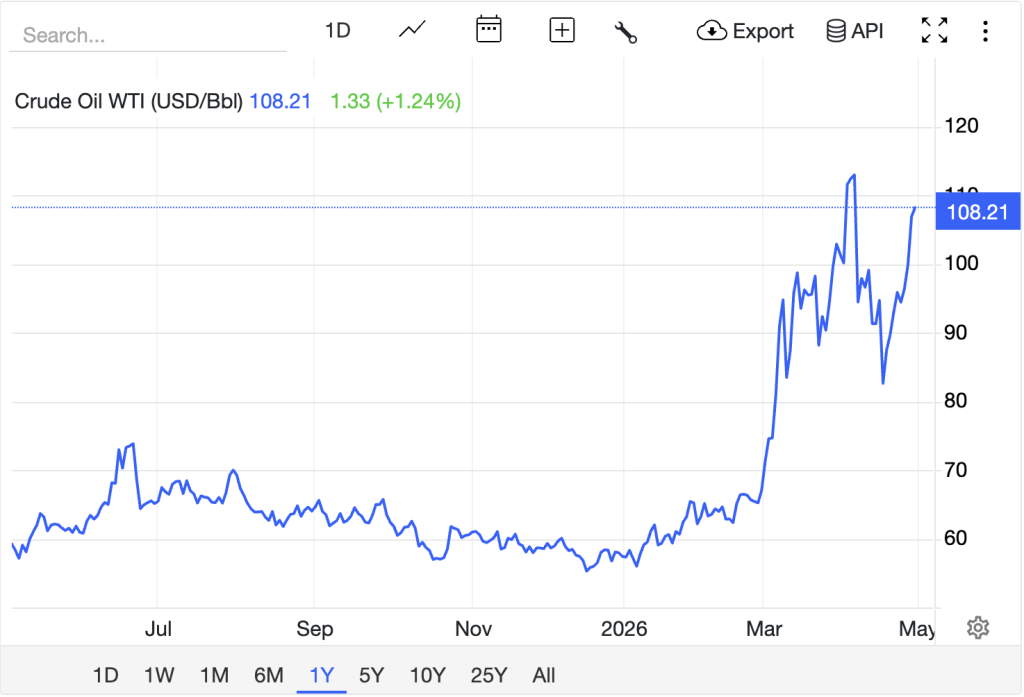Select the 1W range tab
The width and height of the screenshot is (1024, 697).
point(159,675)
